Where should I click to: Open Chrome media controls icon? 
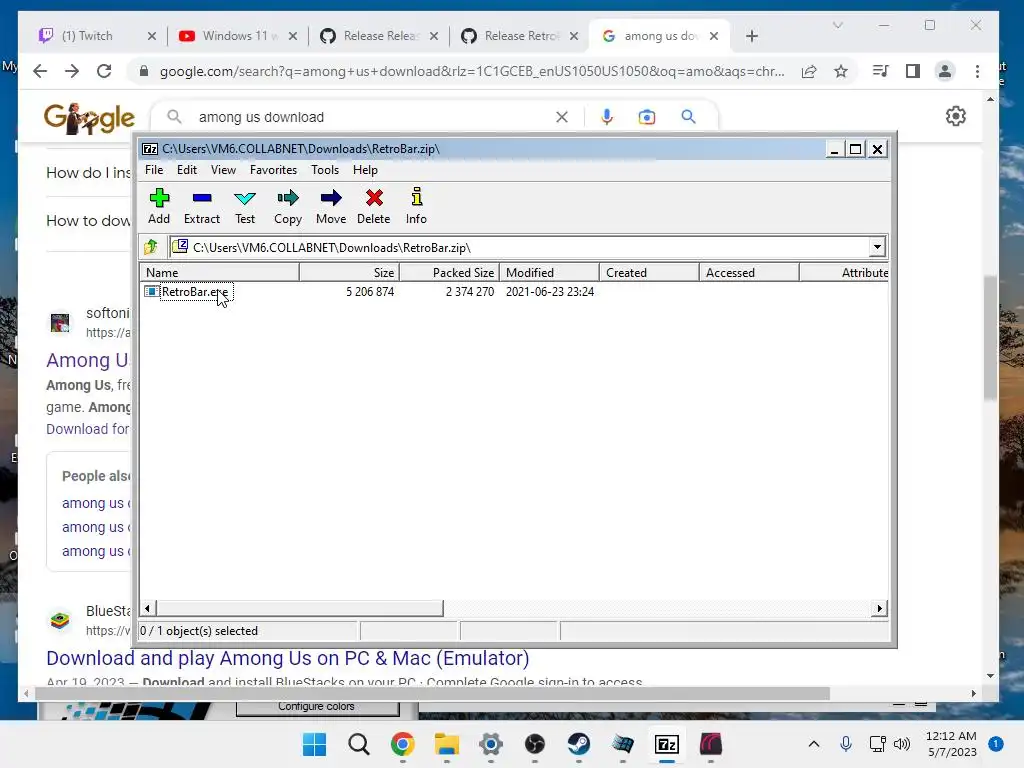tap(880, 71)
